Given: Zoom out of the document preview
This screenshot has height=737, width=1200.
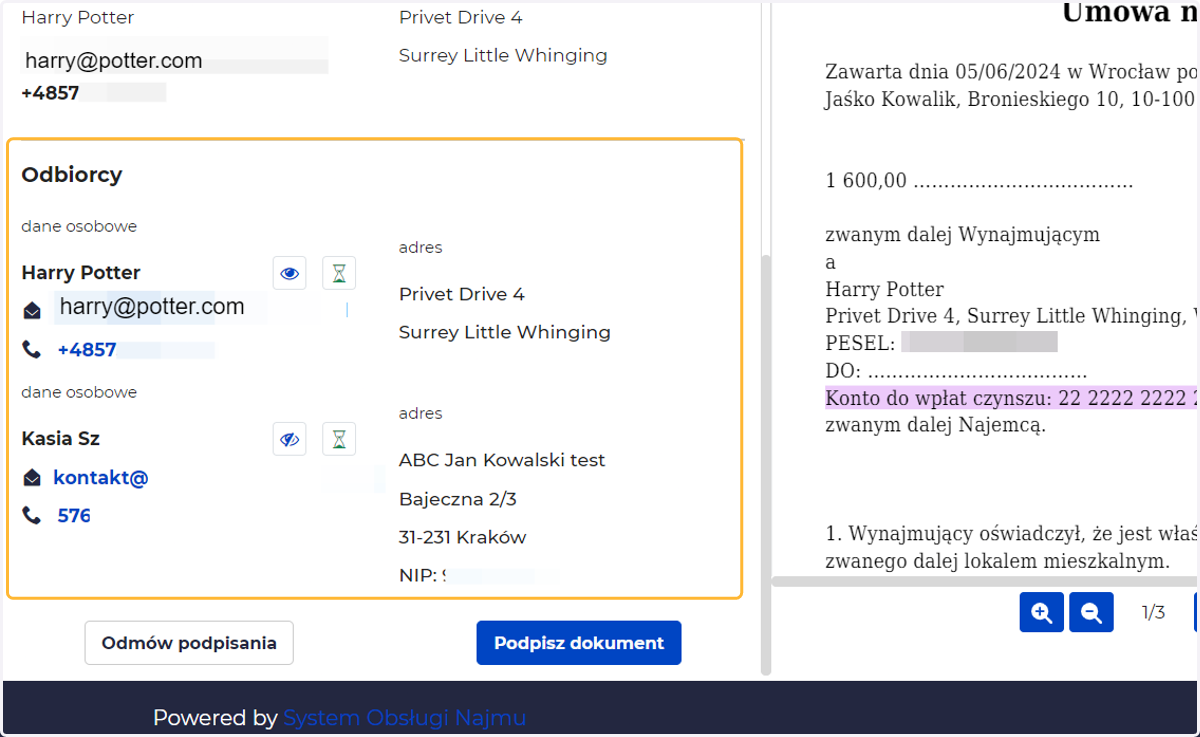Looking at the screenshot, I should click(x=1091, y=612).
